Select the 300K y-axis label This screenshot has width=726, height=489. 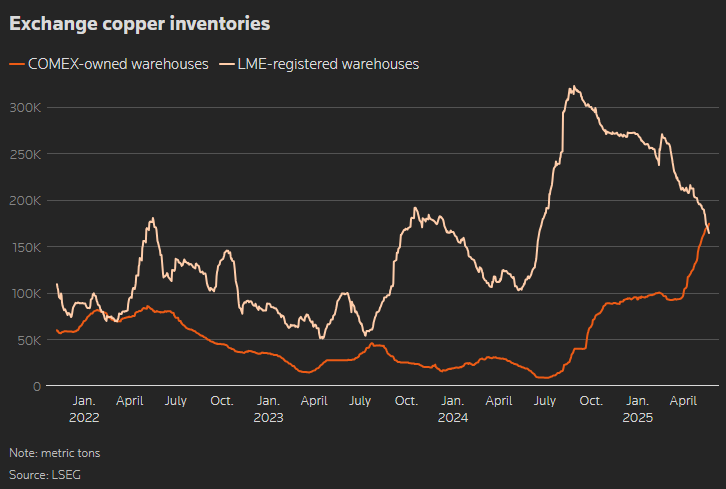[x=28, y=107]
